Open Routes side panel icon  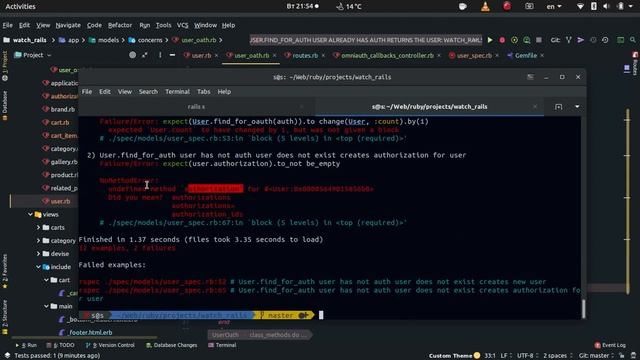pyautogui.click(x=635, y=65)
